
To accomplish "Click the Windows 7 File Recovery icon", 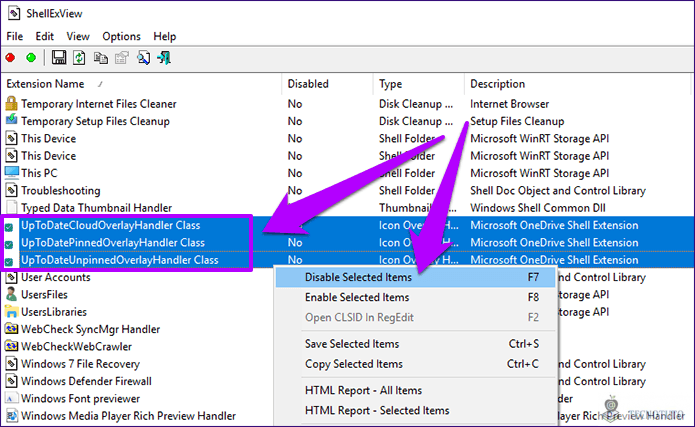I will pos(12,364).
